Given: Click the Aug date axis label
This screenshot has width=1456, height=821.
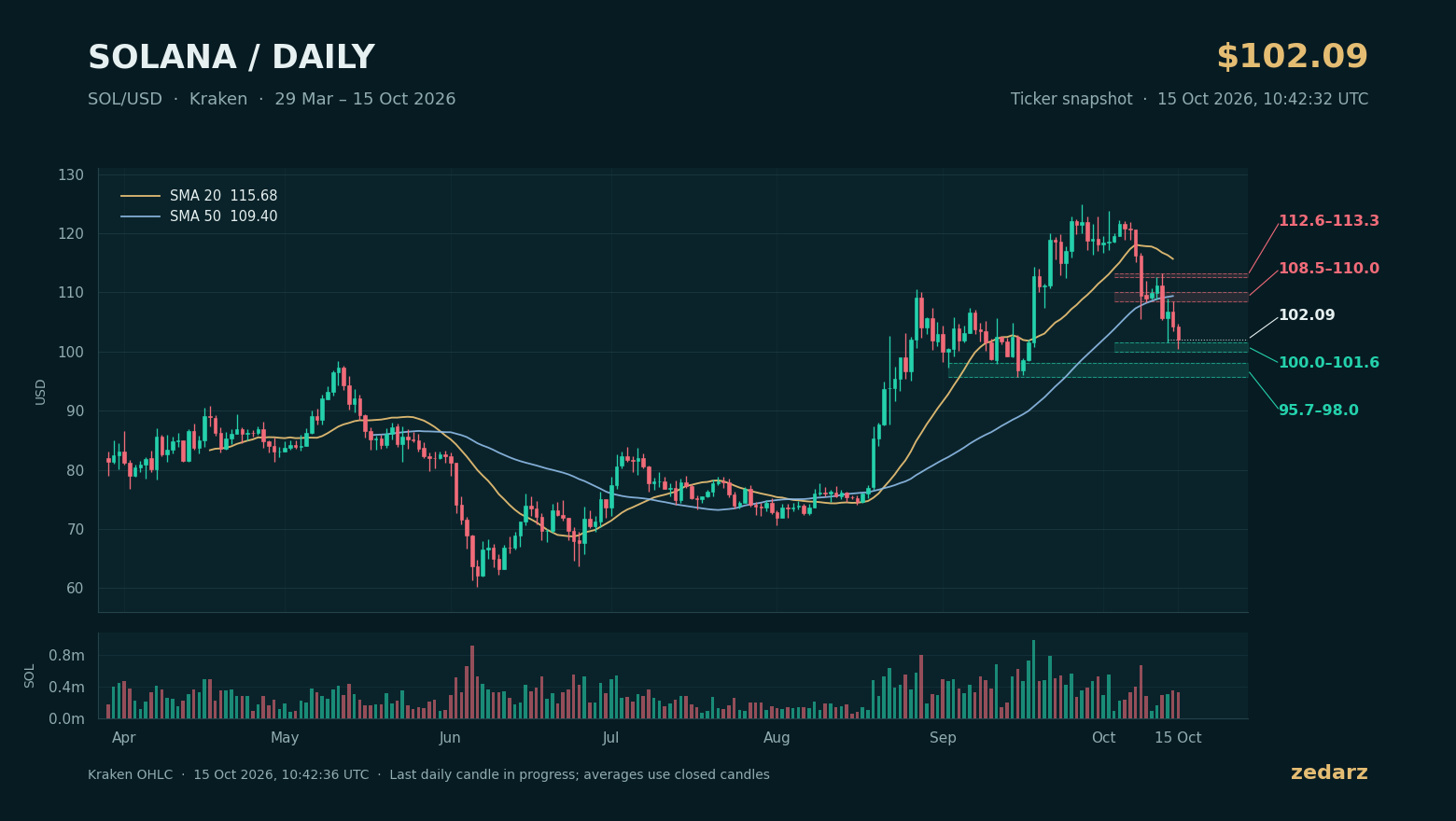Looking at the screenshot, I should 777,738.
